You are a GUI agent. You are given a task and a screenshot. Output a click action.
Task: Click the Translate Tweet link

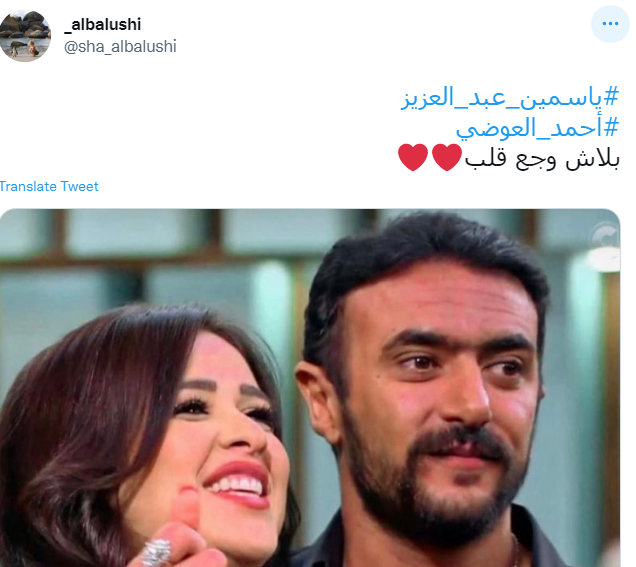click(49, 186)
